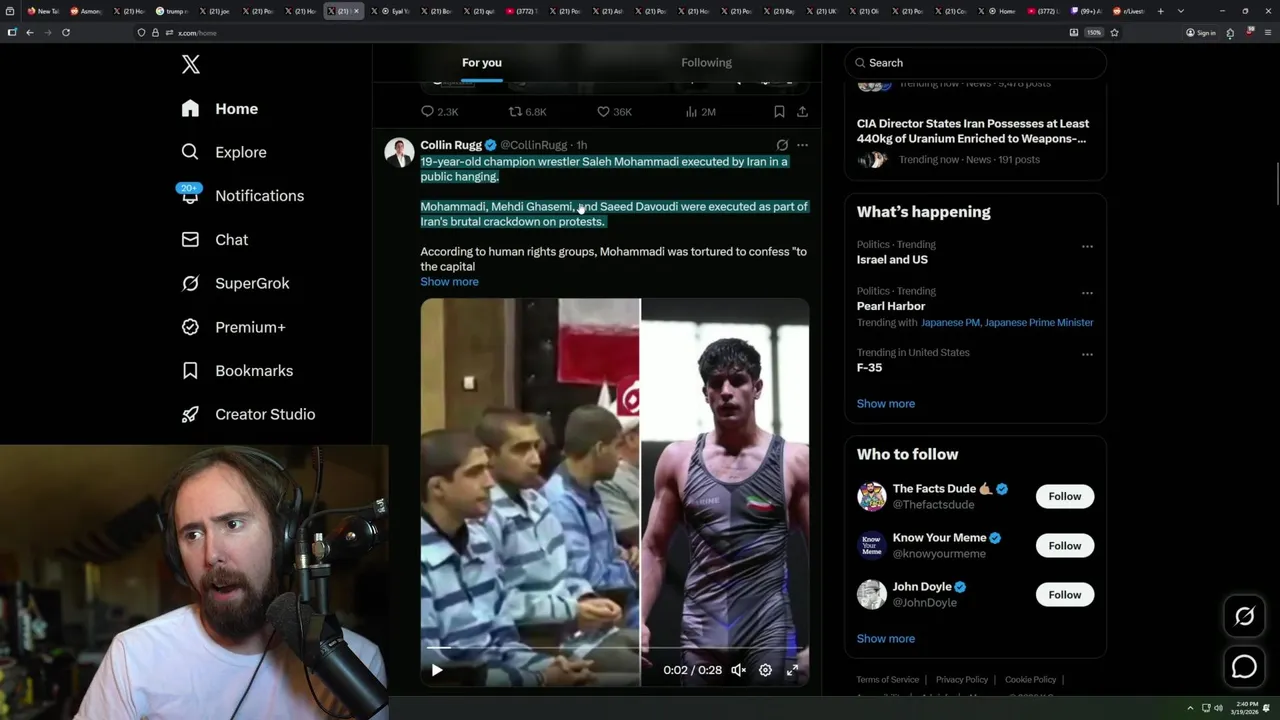This screenshot has height=720, width=1280.
Task: Follow The Facts Dude
Action: (x=1065, y=497)
